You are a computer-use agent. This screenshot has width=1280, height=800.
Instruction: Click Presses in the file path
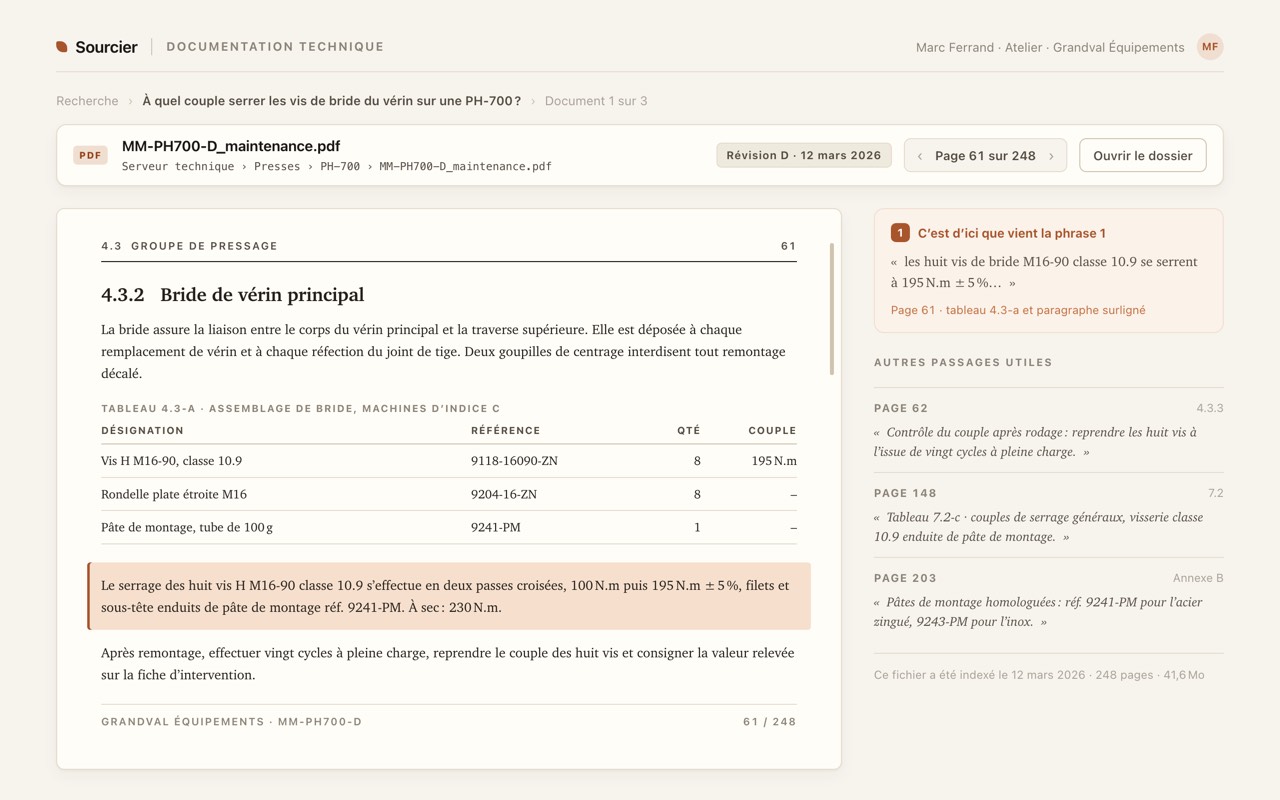[x=277, y=167]
